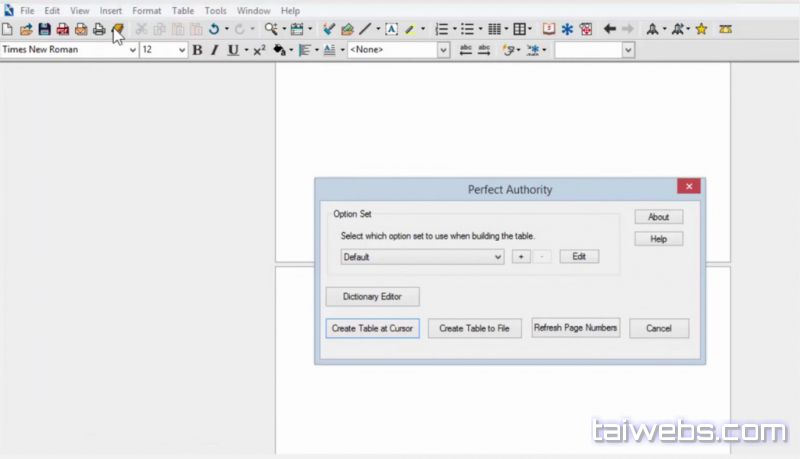Click the blue asterisk toolbar icon
The height and width of the screenshot is (459, 800).
click(567, 30)
